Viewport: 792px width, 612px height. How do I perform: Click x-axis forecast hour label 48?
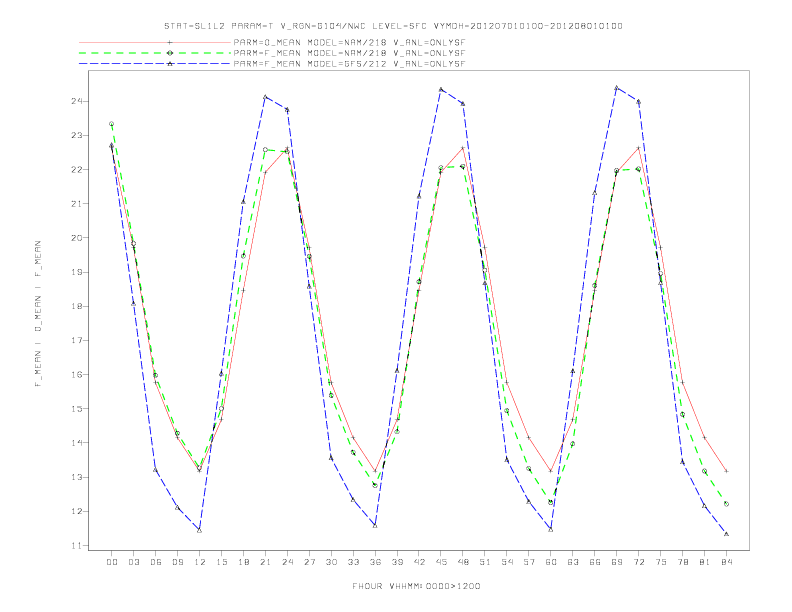pos(463,562)
